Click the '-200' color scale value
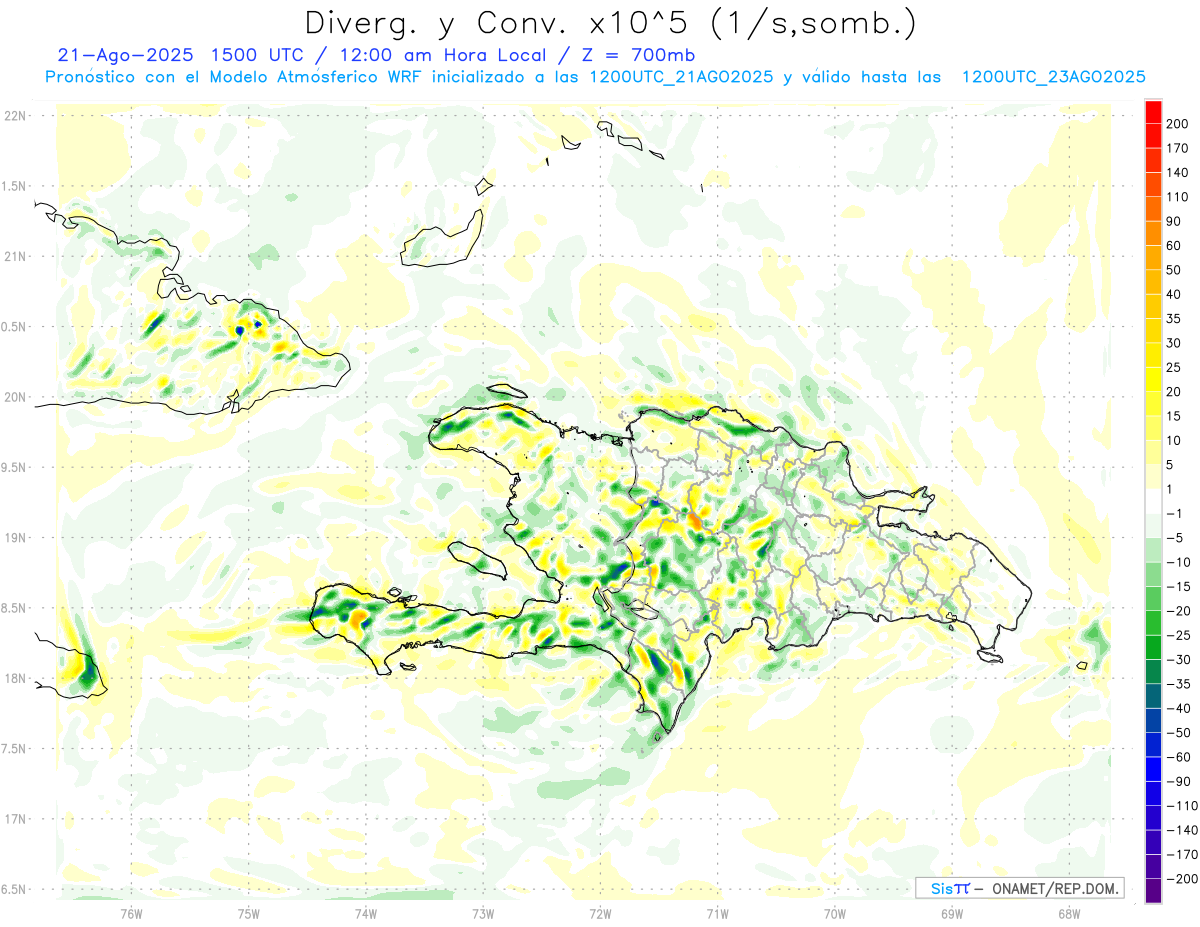 [x=1181, y=879]
